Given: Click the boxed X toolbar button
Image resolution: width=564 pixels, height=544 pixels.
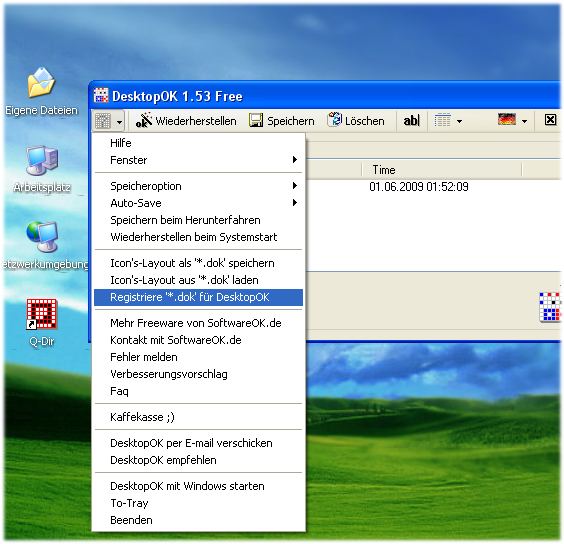Looking at the screenshot, I should [x=550, y=120].
